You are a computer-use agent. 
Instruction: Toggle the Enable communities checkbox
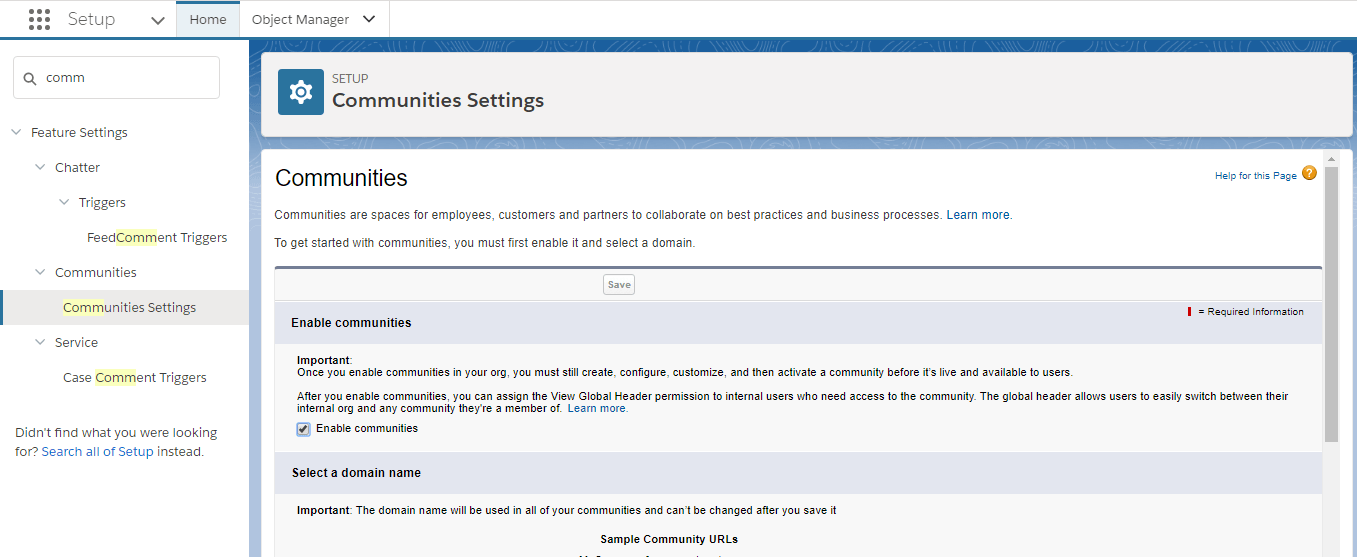pyautogui.click(x=303, y=429)
